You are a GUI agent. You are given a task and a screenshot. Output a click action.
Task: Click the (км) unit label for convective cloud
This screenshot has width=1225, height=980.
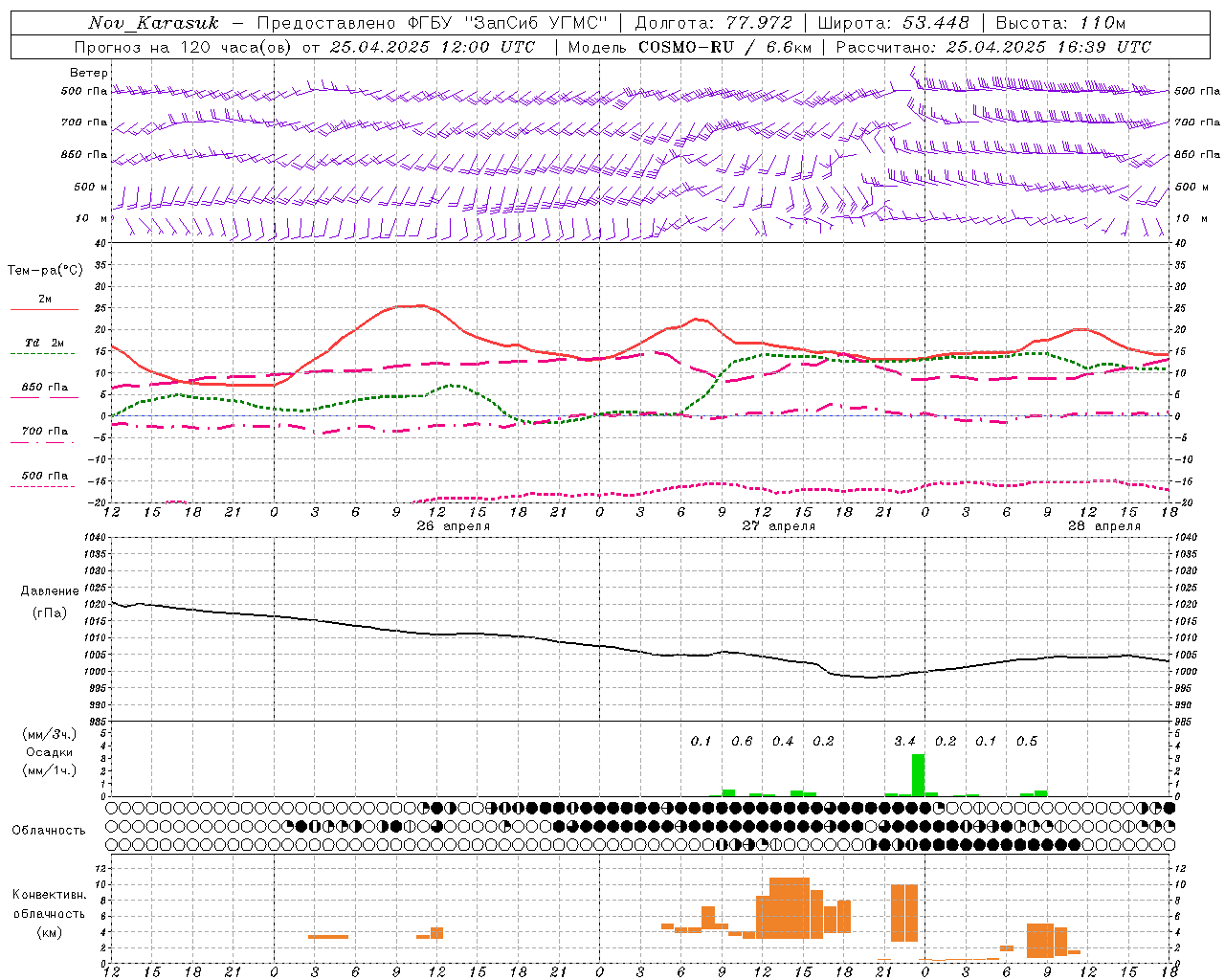pos(50,932)
